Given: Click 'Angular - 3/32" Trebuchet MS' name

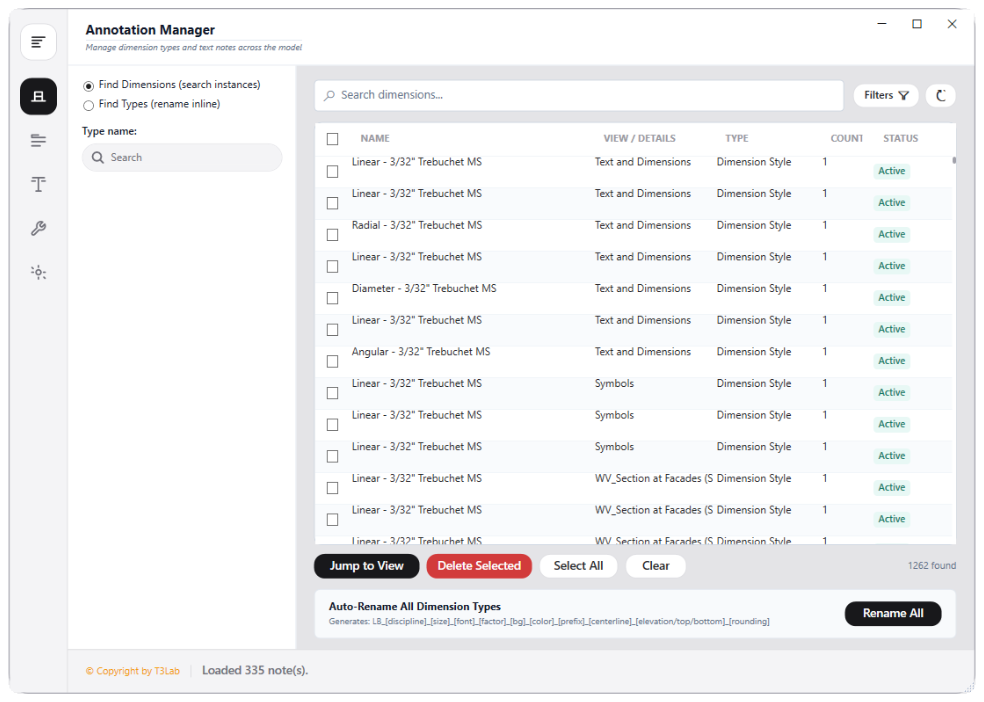Looking at the screenshot, I should click(x=420, y=352).
